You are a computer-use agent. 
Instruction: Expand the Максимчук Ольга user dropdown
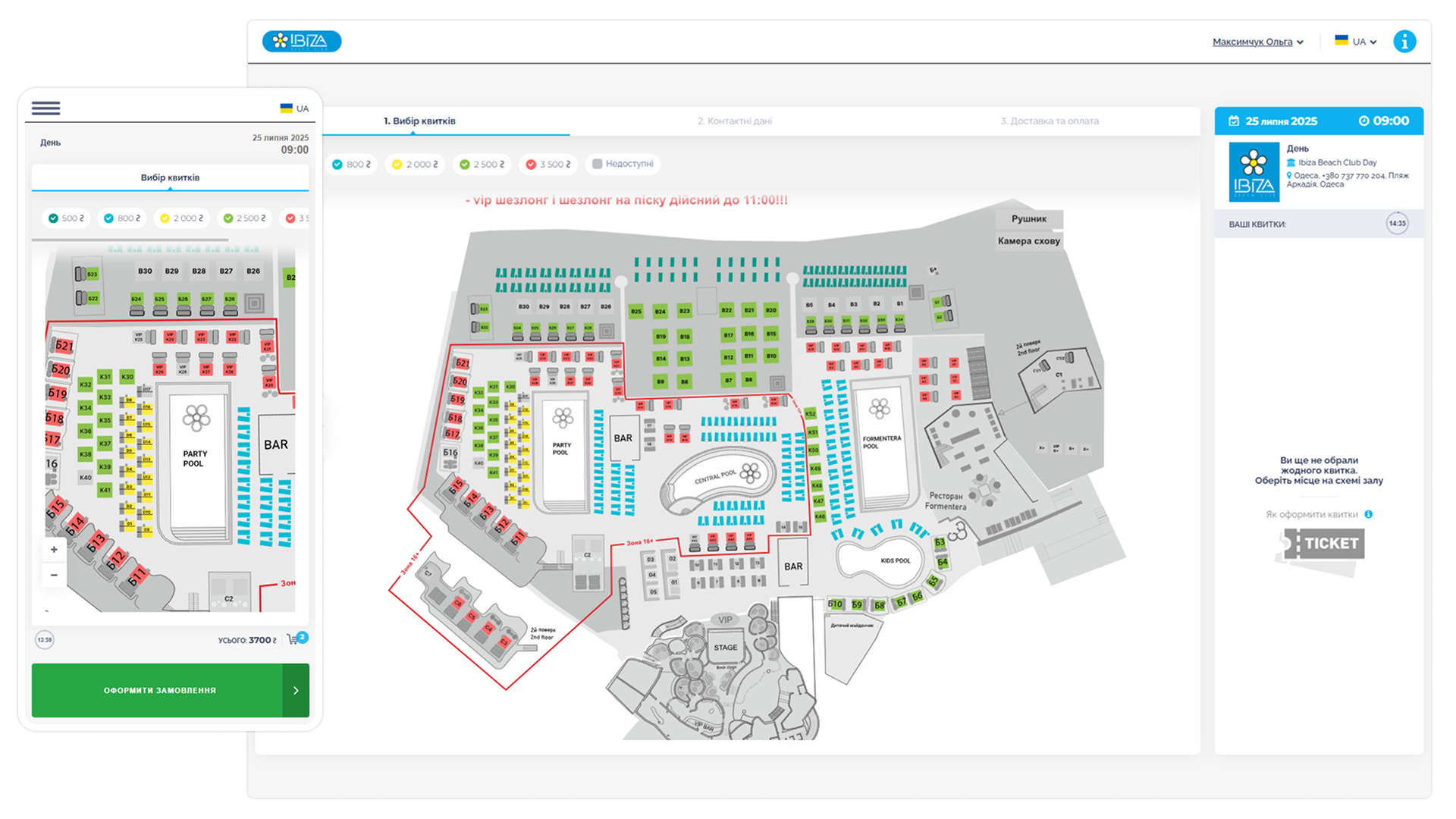(1257, 42)
